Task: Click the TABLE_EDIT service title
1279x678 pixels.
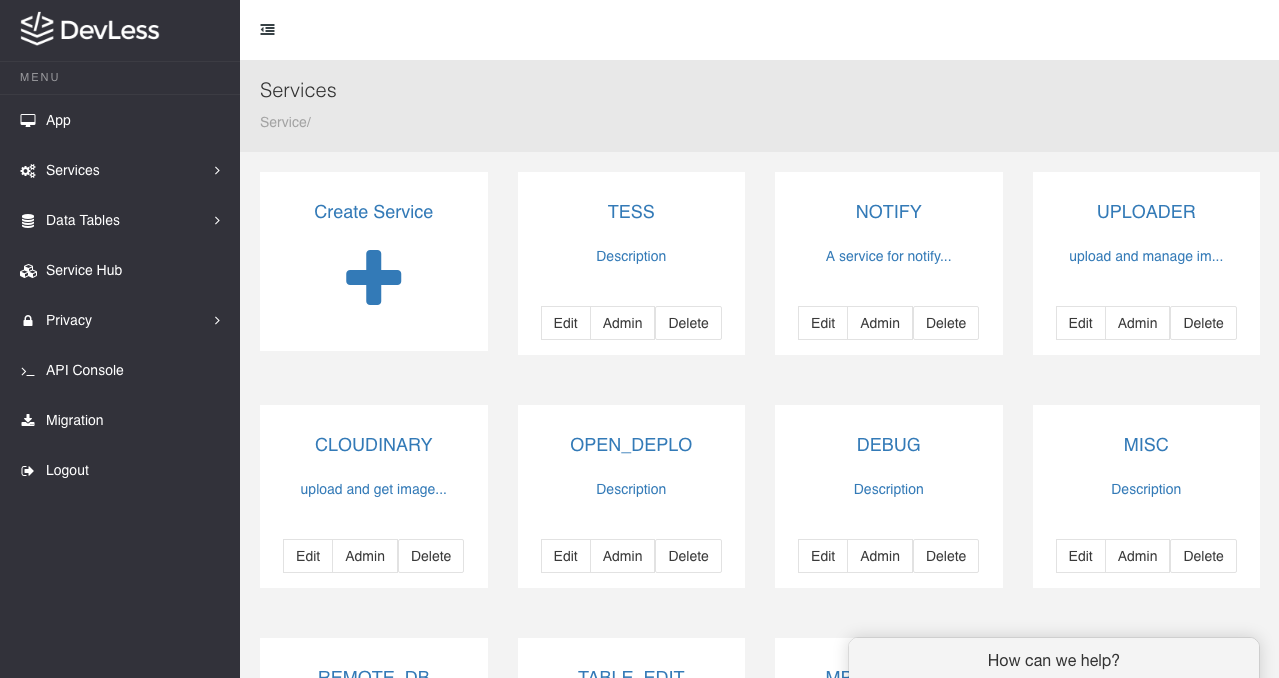Action: pos(631,674)
